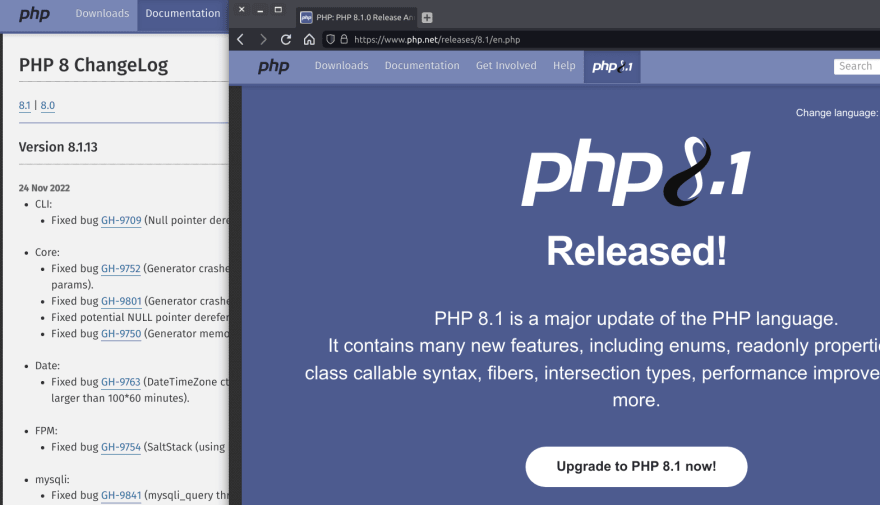Click the php logo in front window navbar

tap(273, 66)
